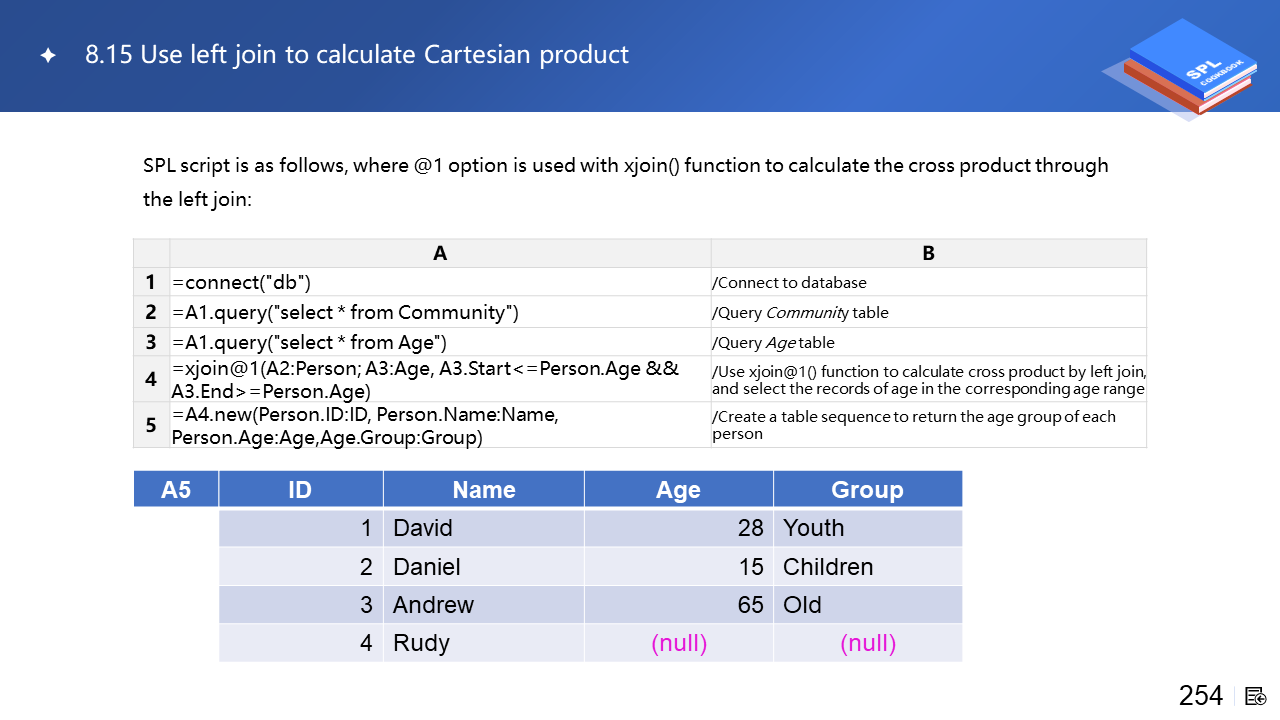Select cell containing =connect("db")
The width and height of the screenshot is (1280, 720).
click(x=440, y=283)
